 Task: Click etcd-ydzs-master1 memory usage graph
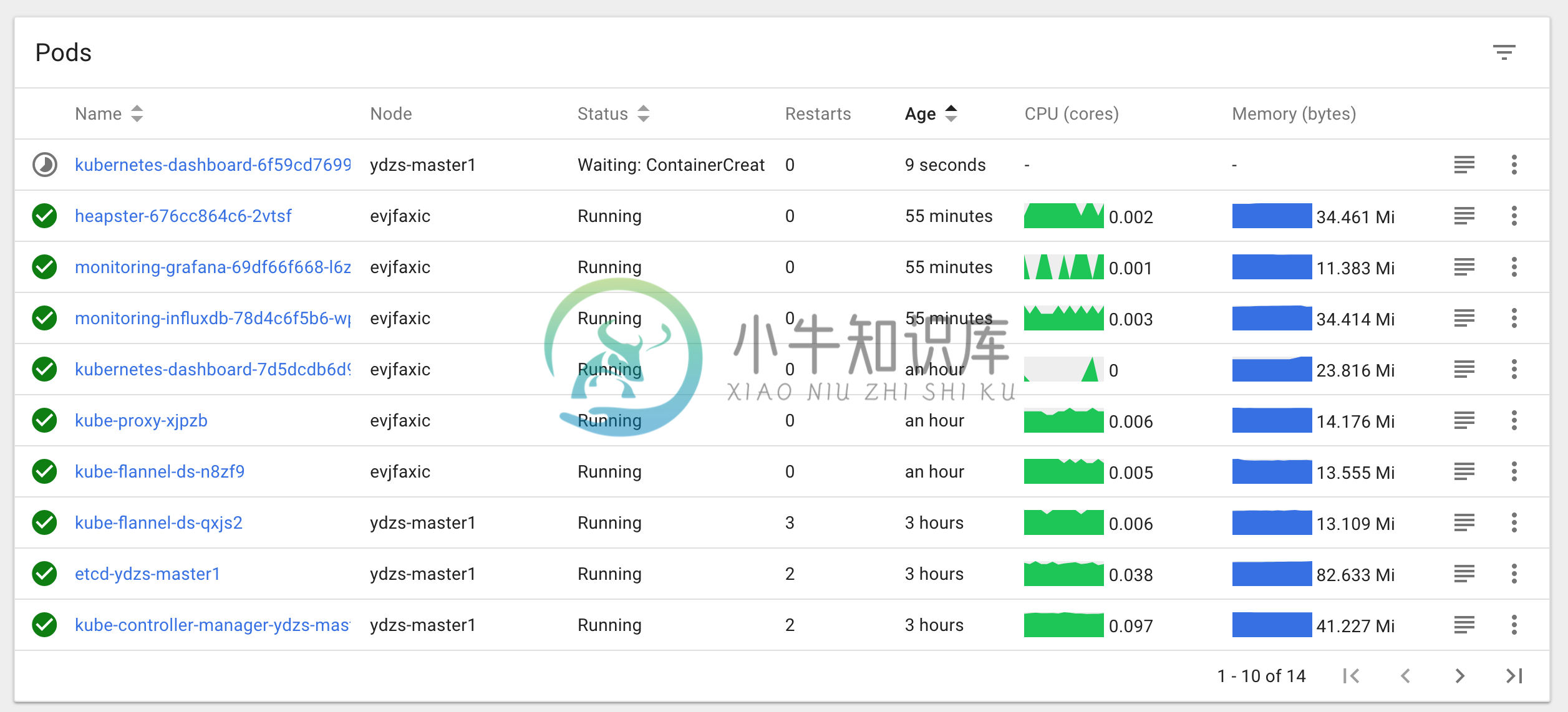[1272, 574]
